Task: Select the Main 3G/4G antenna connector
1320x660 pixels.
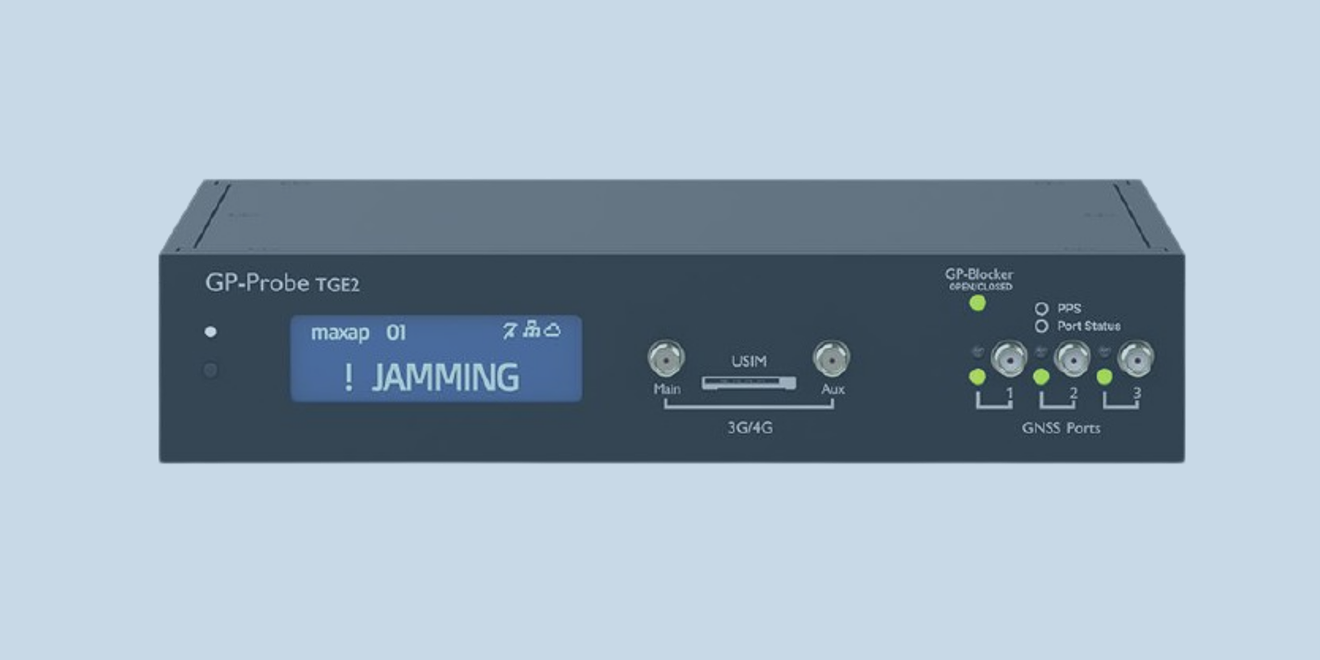Action: (x=666, y=357)
